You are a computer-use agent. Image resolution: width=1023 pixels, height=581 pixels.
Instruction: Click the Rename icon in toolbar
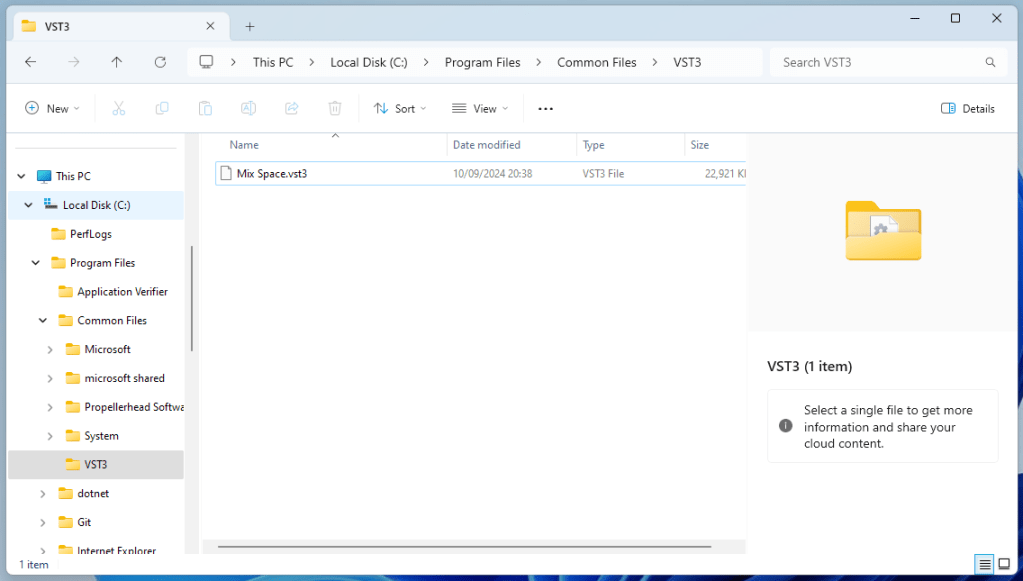248,108
